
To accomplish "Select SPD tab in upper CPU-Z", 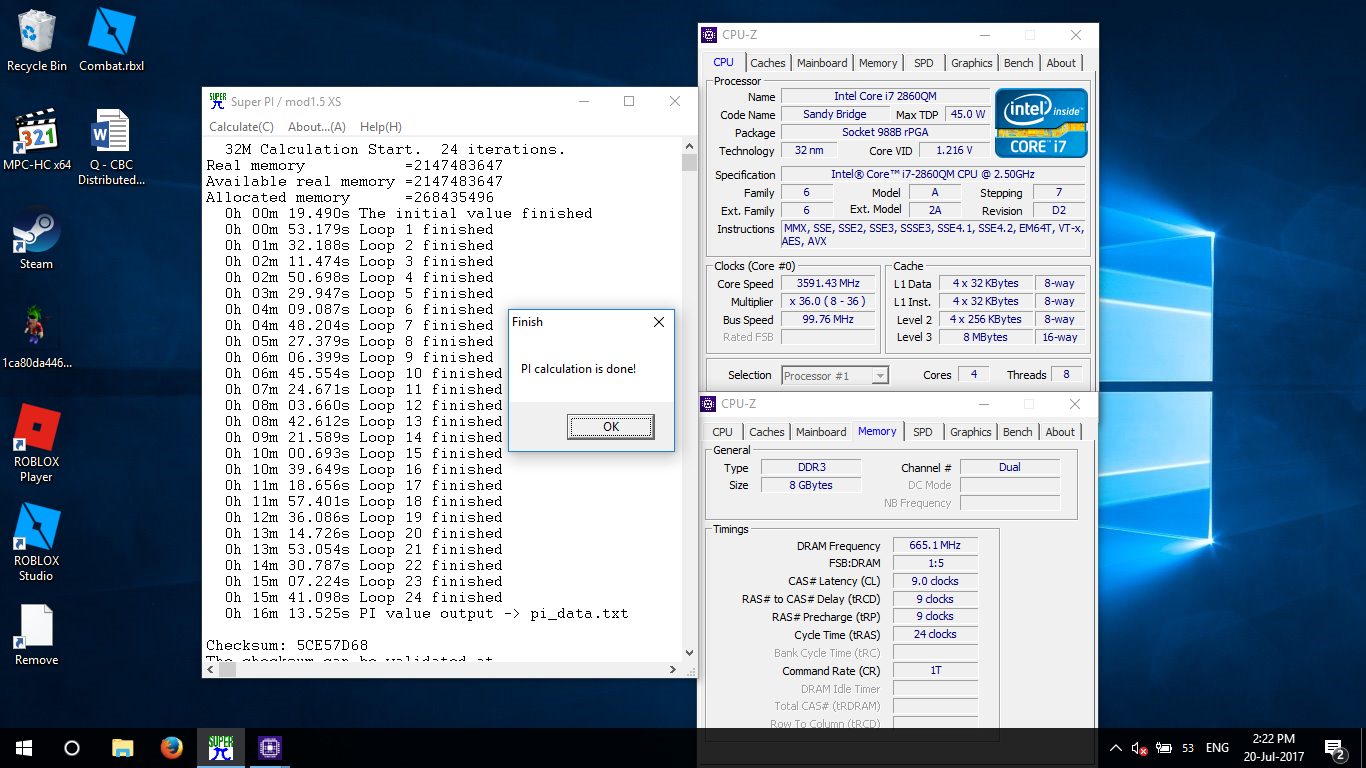I will point(924,63).
